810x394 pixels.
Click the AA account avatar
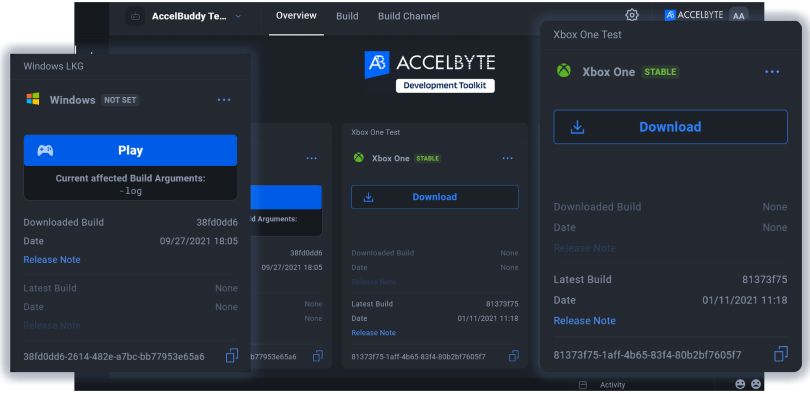739,15
